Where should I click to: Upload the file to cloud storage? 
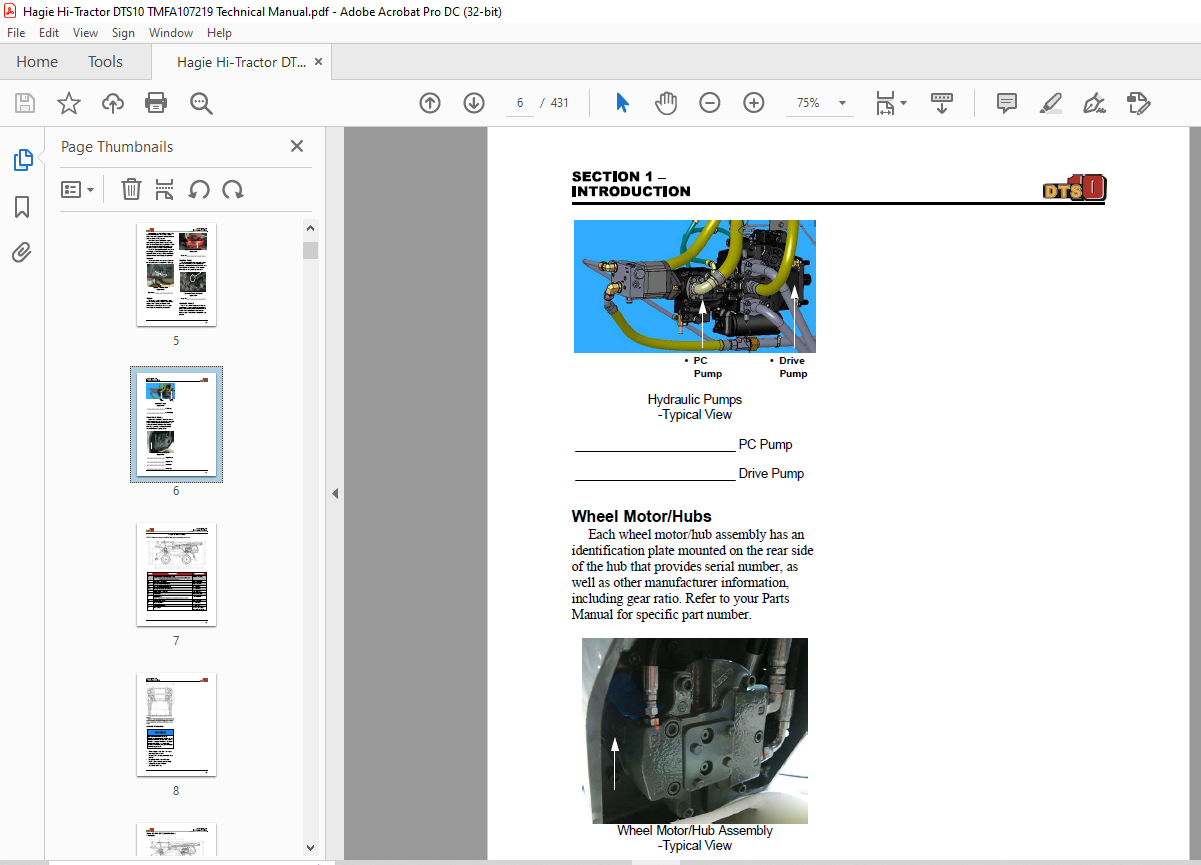113,103
